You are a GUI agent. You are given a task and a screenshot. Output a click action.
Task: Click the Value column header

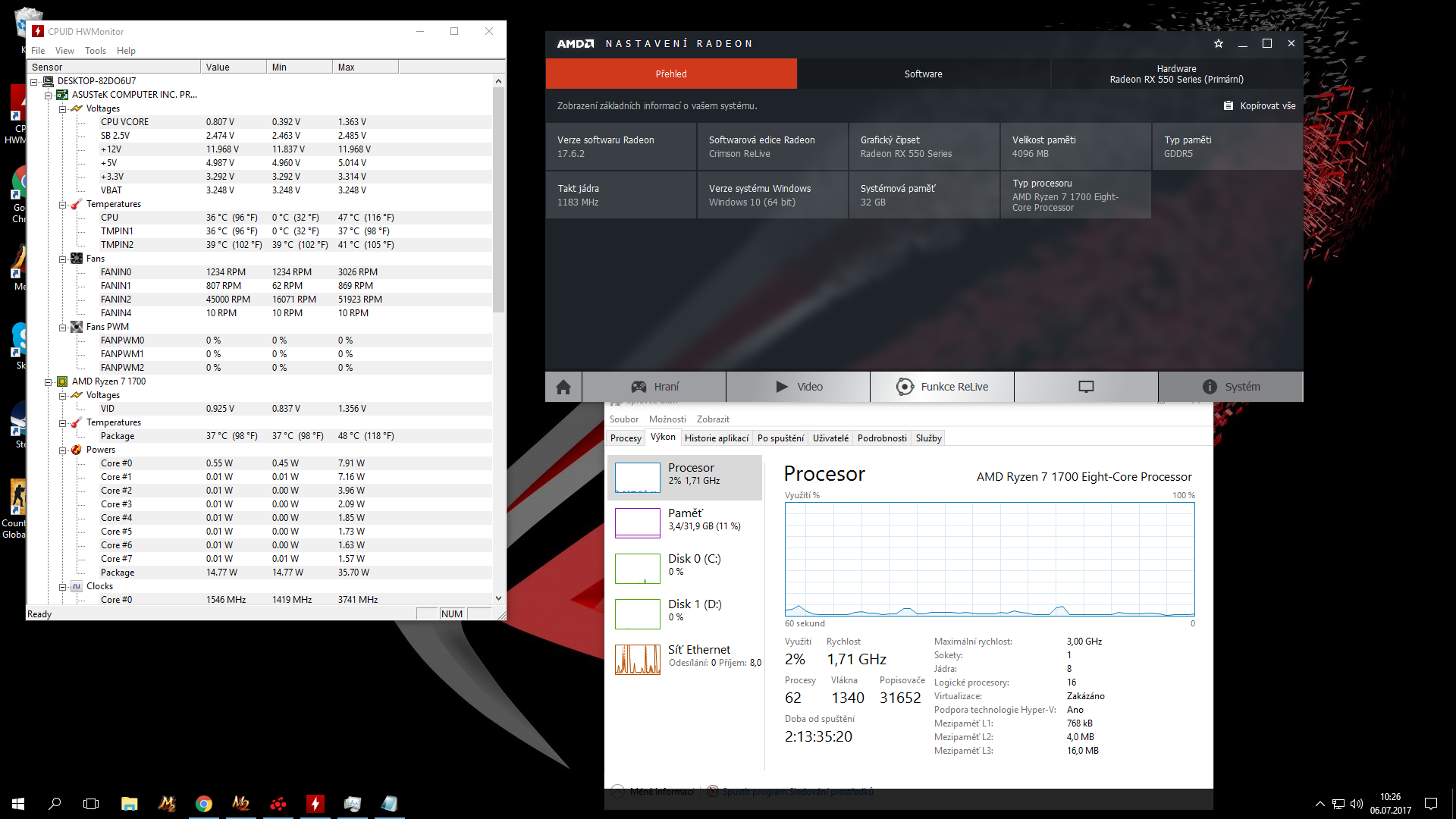(234, 67)
